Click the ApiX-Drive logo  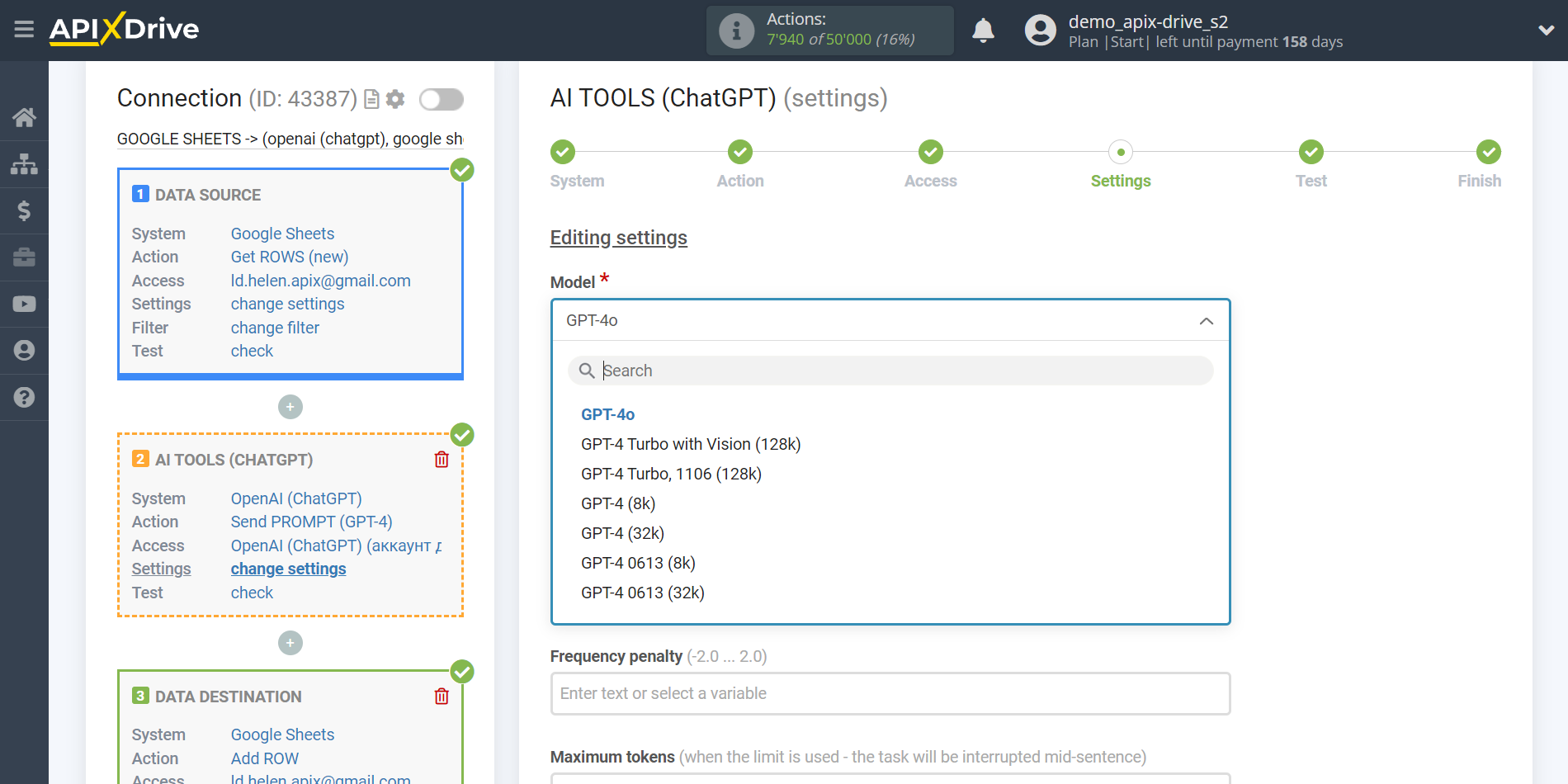124,29
